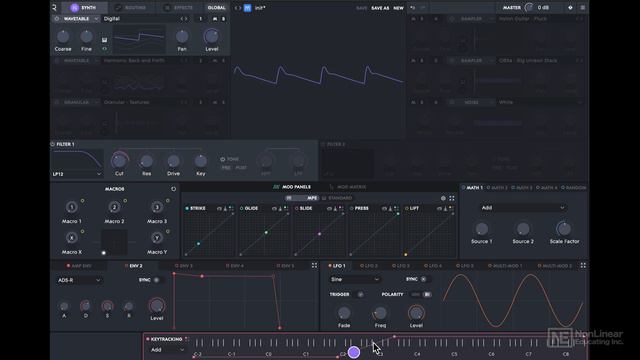
Task: Toggle the LFO Polarity switch
Action: click(421, 294)
